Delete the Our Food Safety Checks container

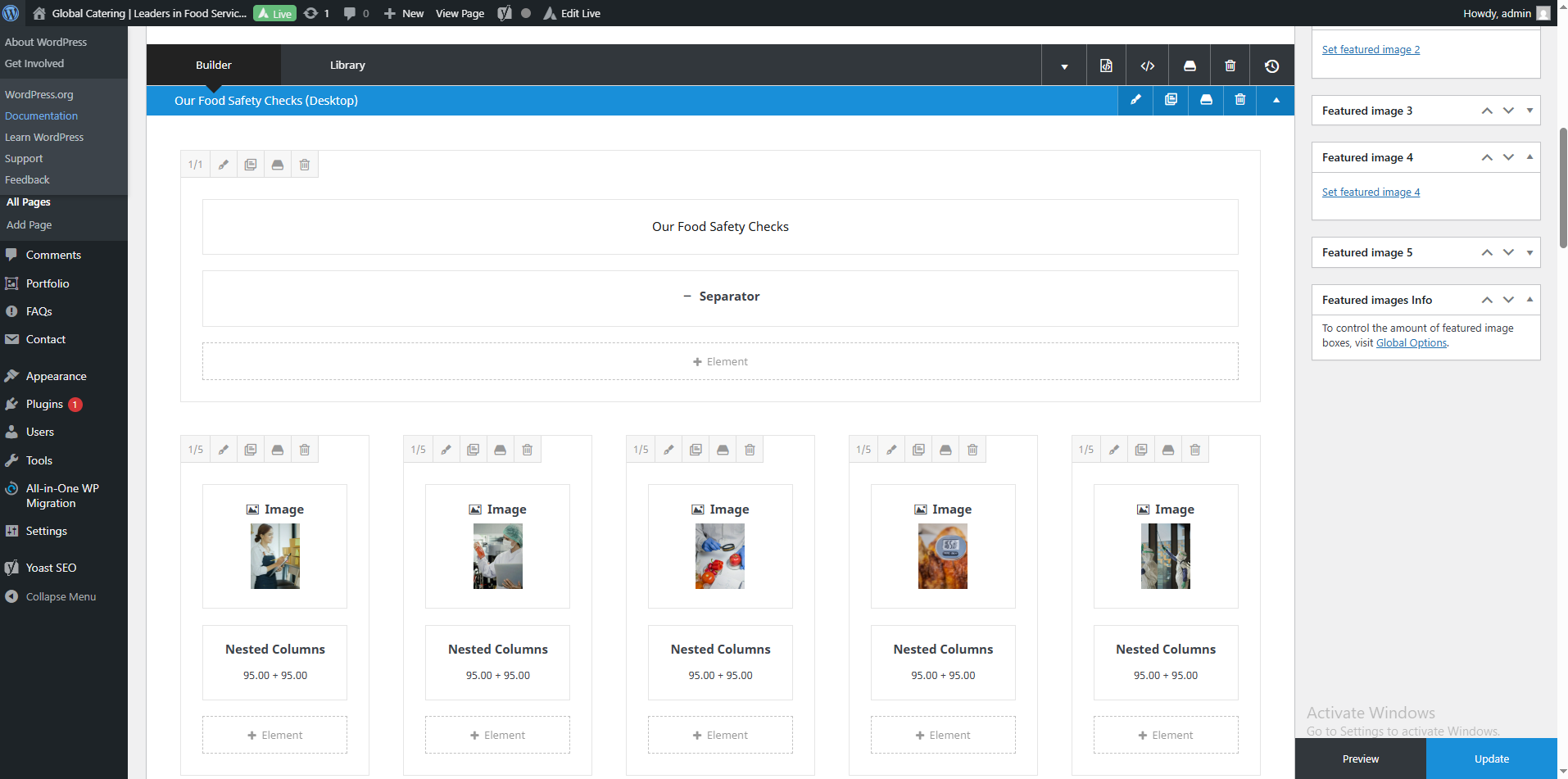pyautogui.click(x=1240, y=100)
